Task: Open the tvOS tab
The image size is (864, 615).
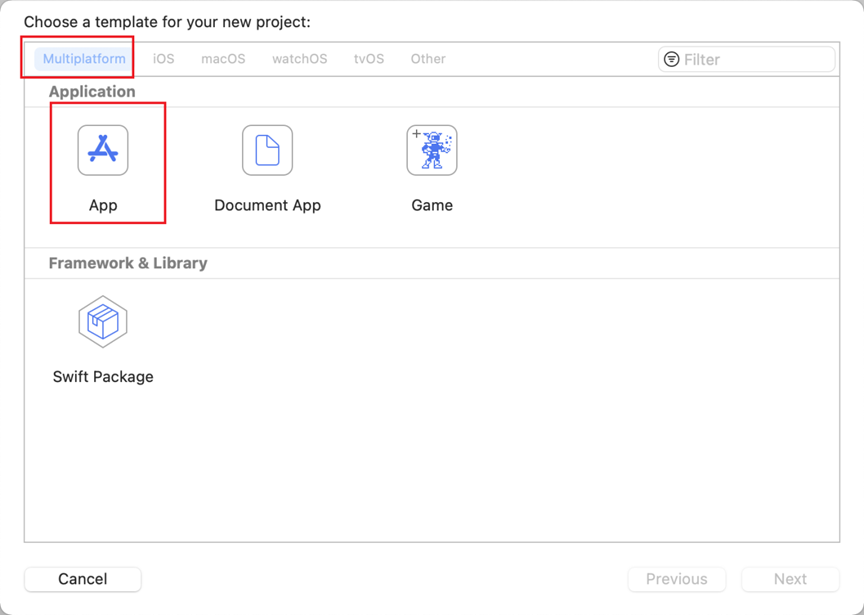Action: (x=369, y=59)
